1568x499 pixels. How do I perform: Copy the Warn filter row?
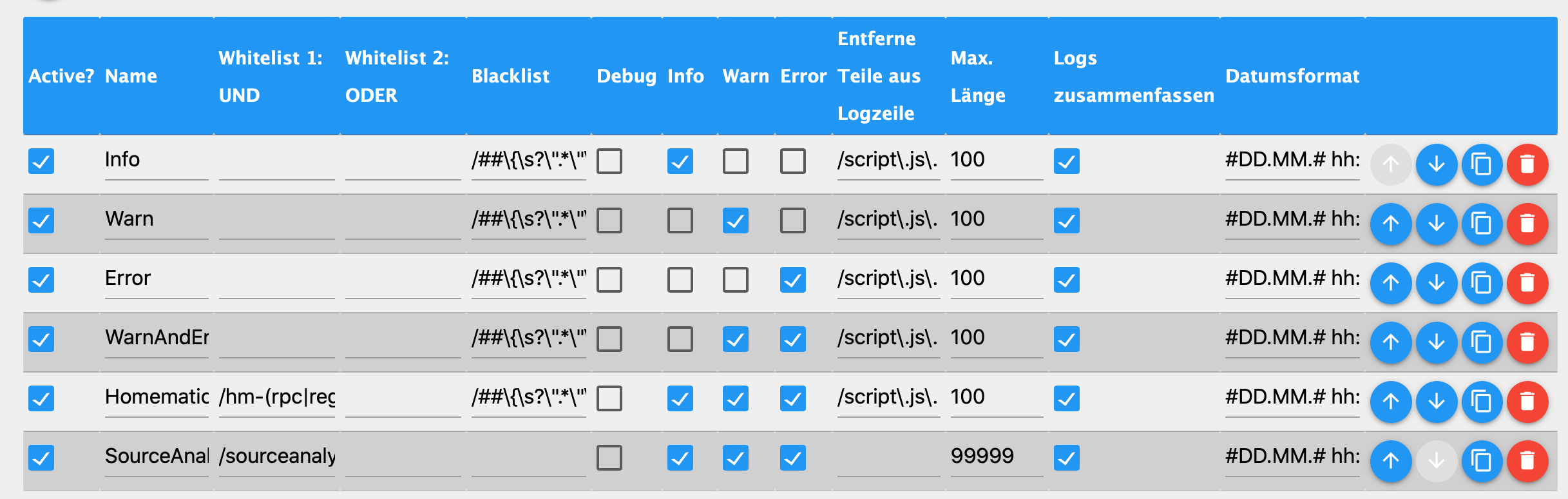(x=1482, y=224)
